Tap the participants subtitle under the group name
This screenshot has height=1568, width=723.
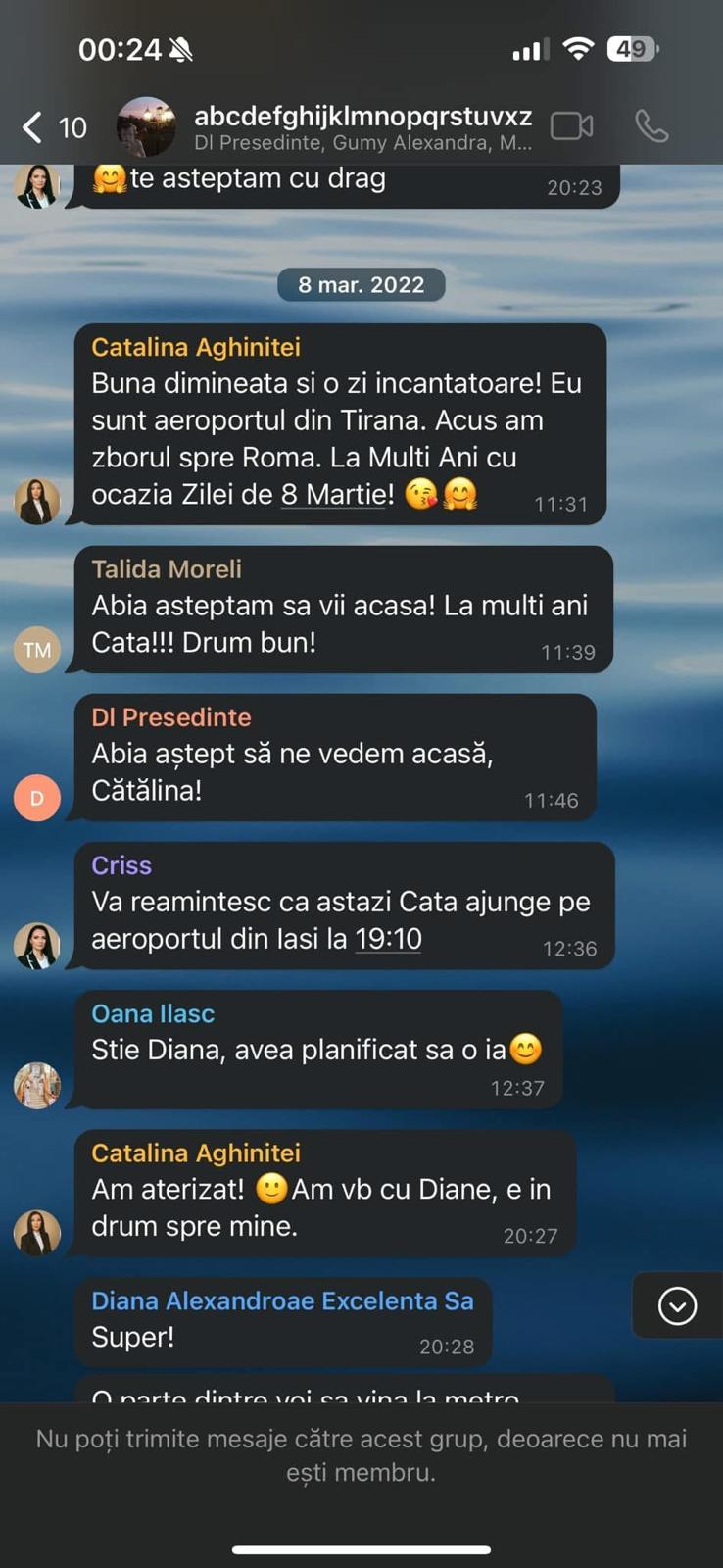[362, 143]
